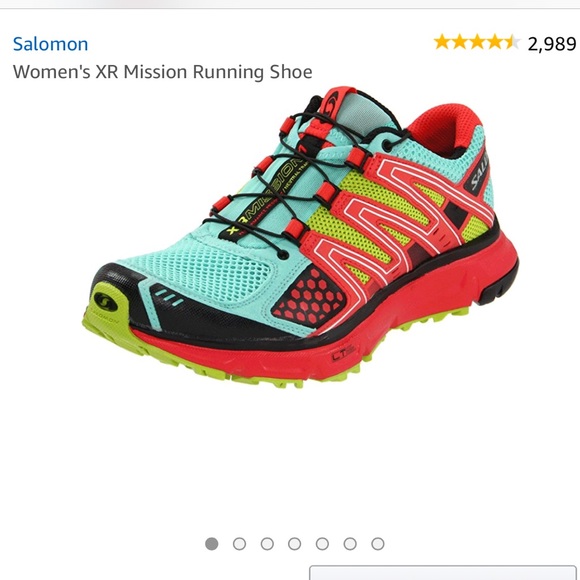The height and width of the screenshot is (580, 580).
Task: Click the Salomon logo on the yellow toe cap
Action: pos(106,302)
